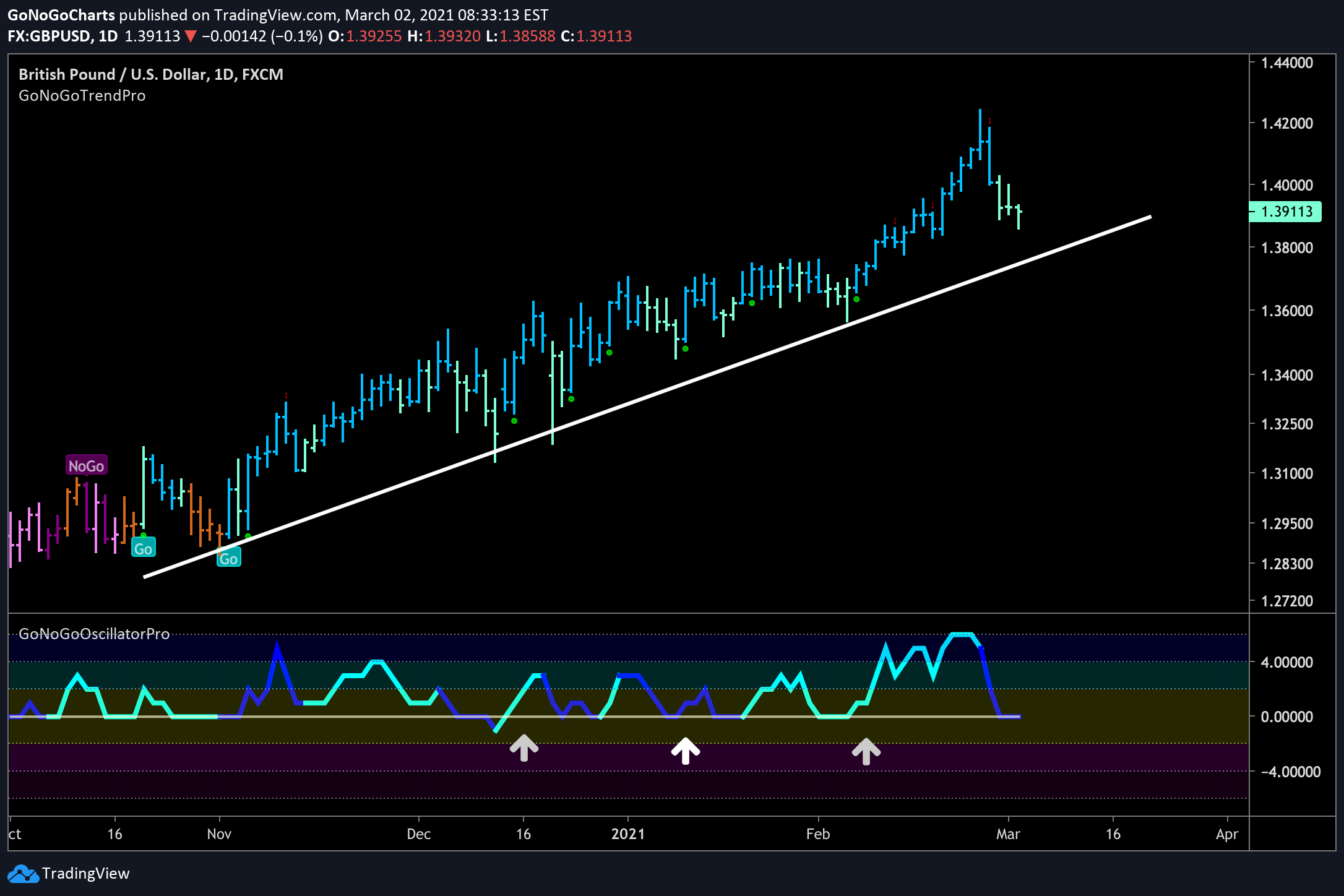The height and width of the screenshot is (896, 1344).
Task: Click the FX:GBPUSD, 1D symbol text
Action: tap(62, 37)
